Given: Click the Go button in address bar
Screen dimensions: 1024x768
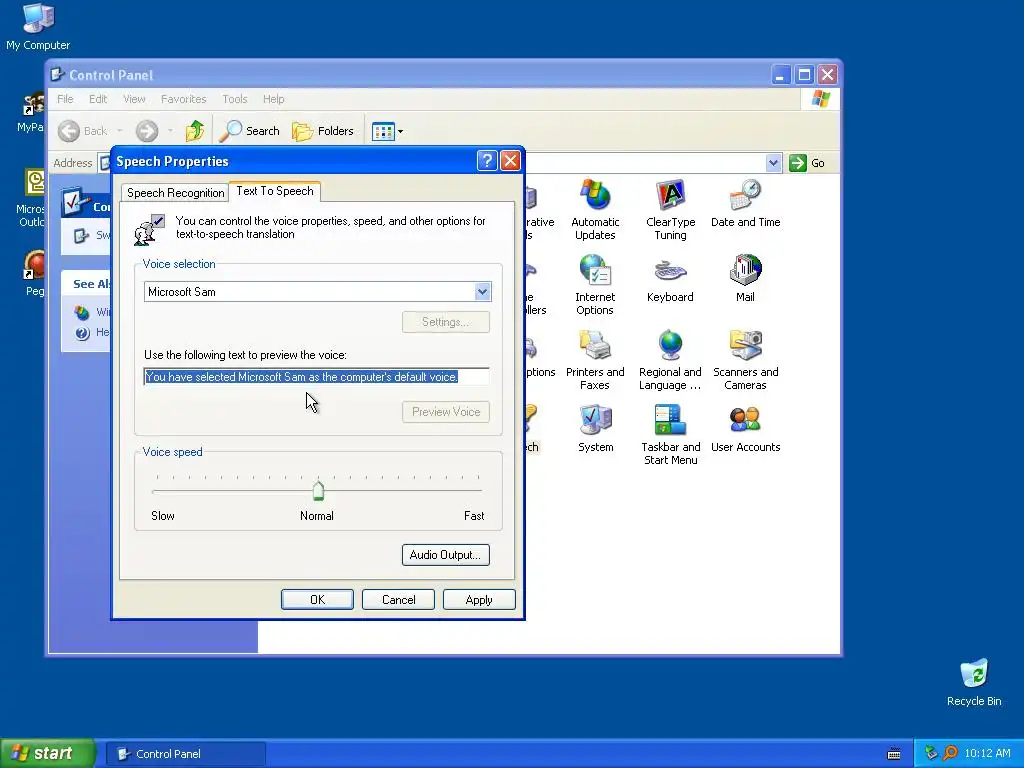Looking at the screenshot, I should [807, 163].
